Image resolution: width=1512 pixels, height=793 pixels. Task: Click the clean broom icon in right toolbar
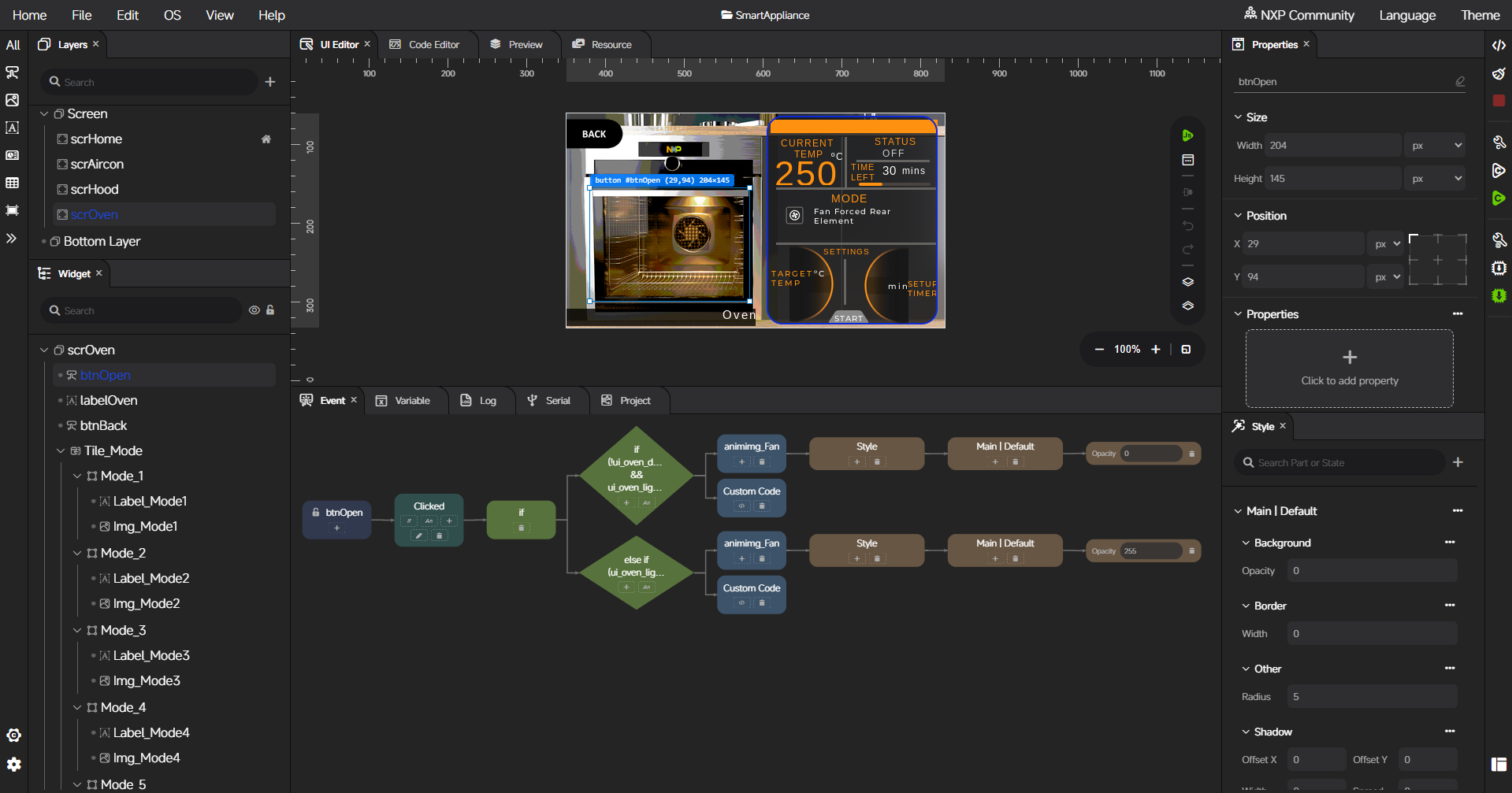coord(1499,73)
